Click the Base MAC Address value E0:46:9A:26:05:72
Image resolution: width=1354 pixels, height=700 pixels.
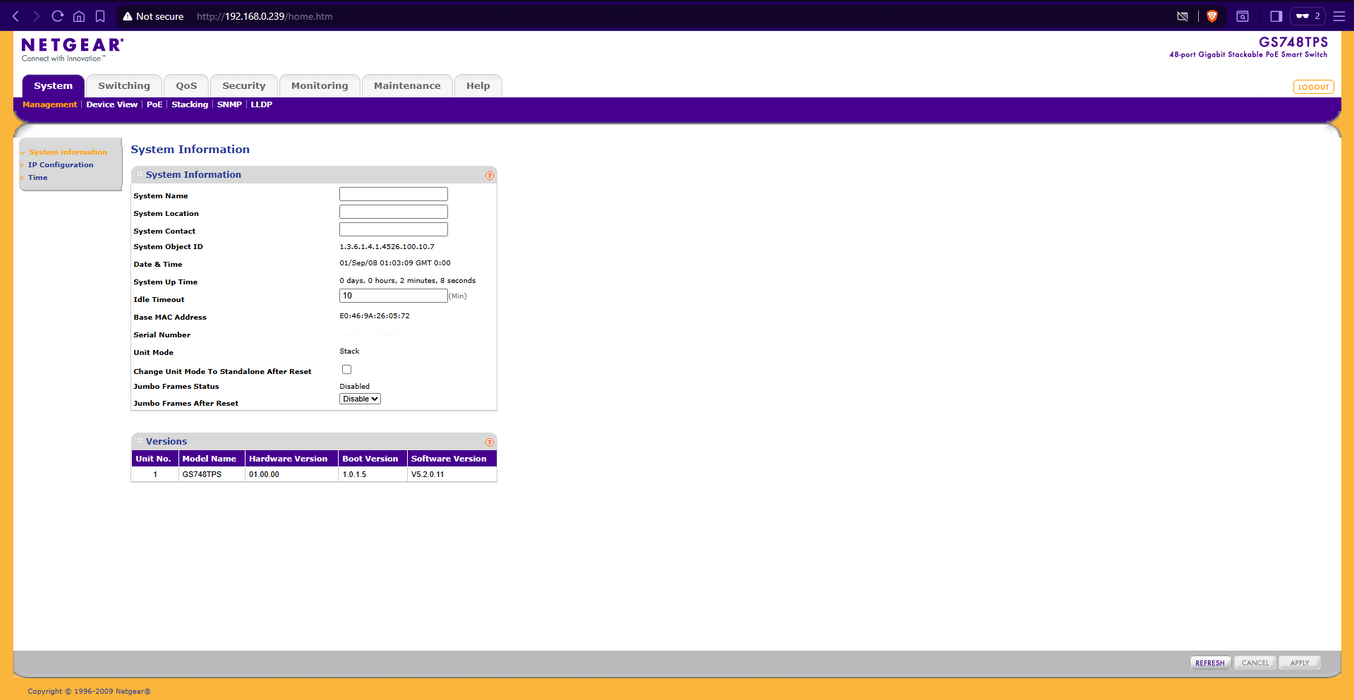pos(375,316)
